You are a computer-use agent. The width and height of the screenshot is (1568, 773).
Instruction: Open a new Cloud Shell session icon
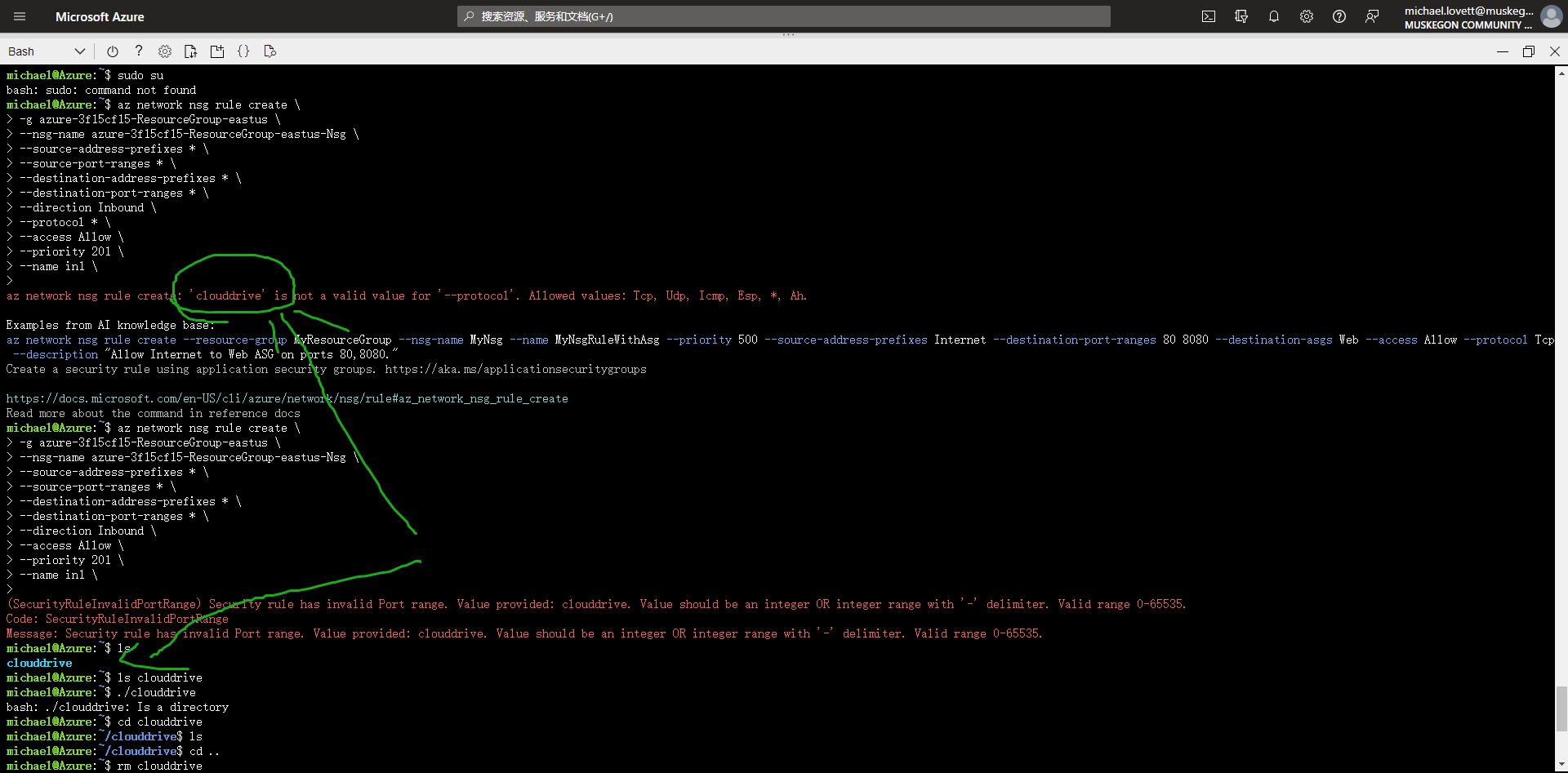tap(217, 51)
